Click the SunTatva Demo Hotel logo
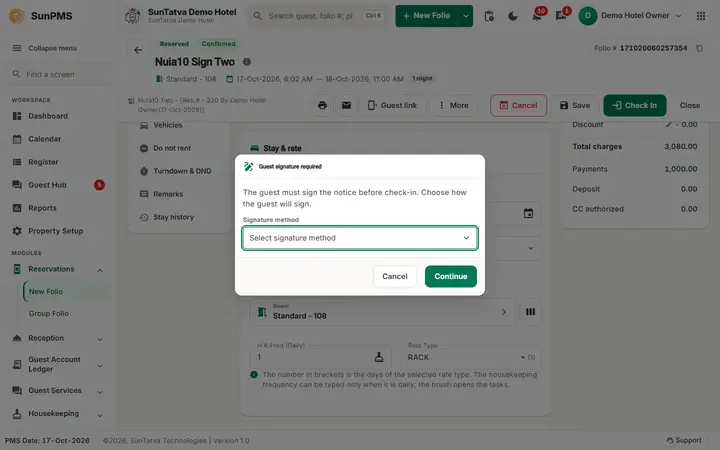The height and width of the screenshot is (450, 720). 133,16
